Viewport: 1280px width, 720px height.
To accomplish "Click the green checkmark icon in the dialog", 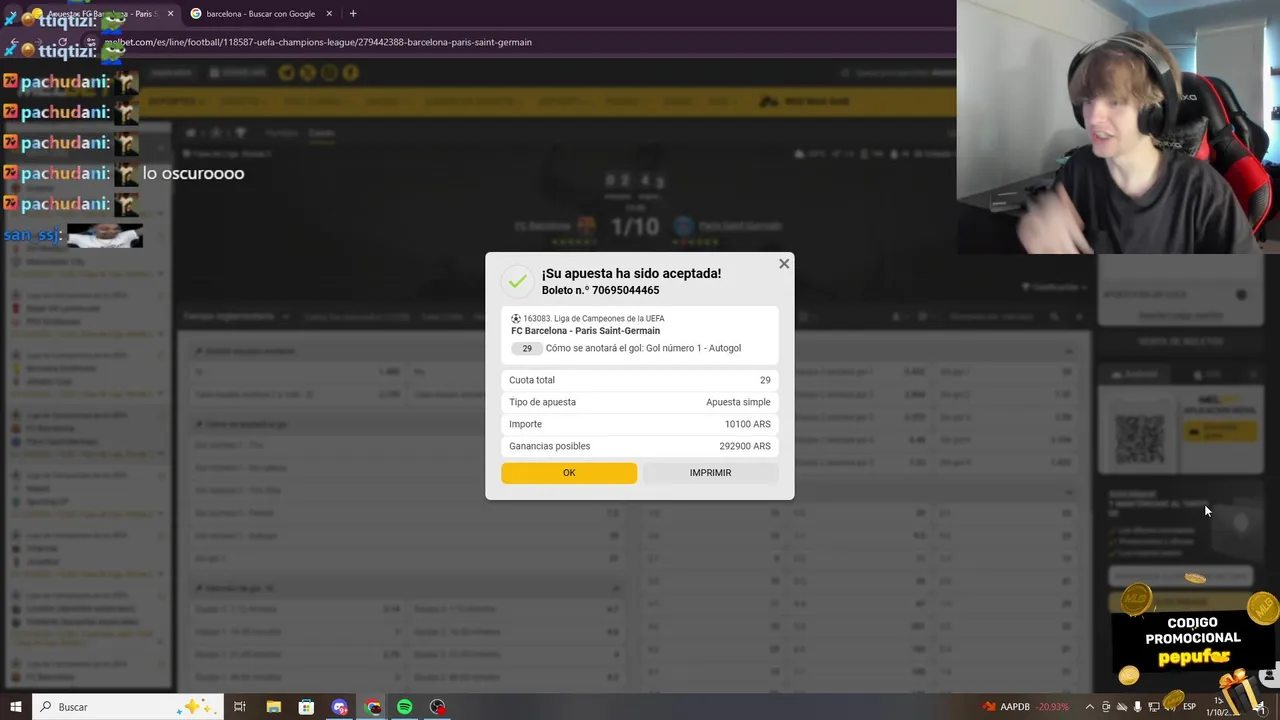I will click(x=517, y=281).
